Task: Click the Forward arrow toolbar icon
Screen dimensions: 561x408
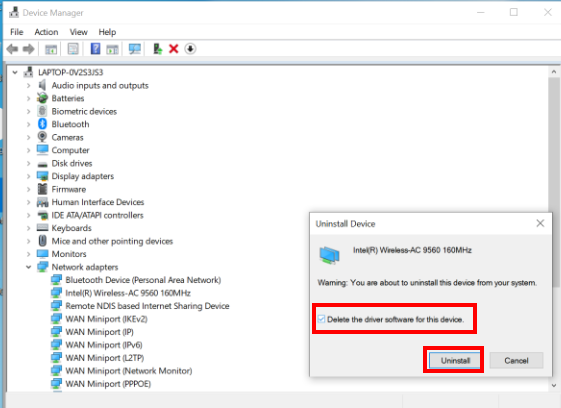Action: point(29,49)
